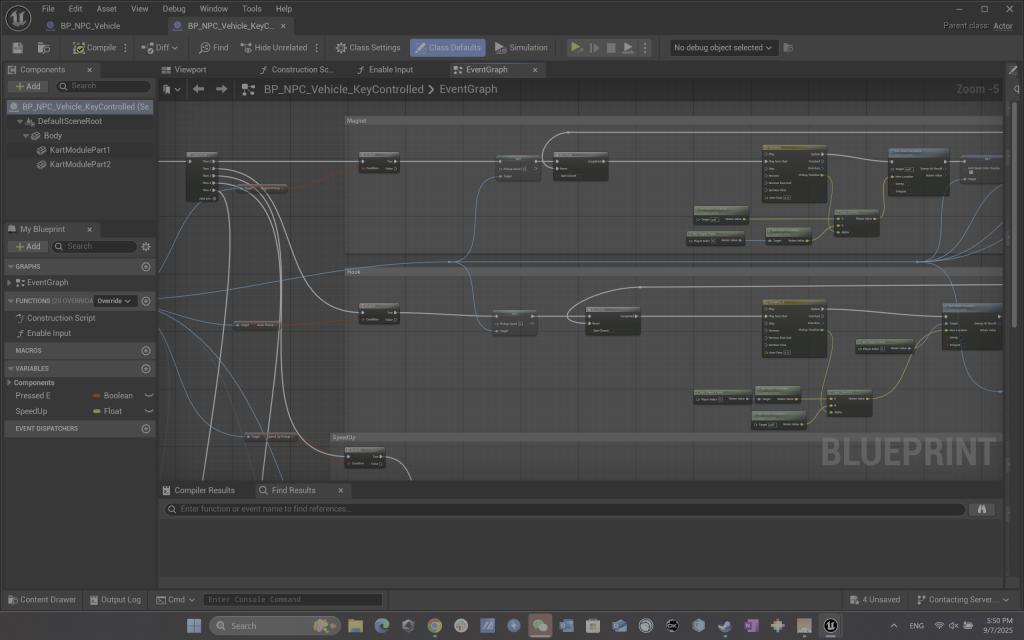
Task: Add a new macro with plus icon
Action: pyautogui.click(x=146, y=351)
